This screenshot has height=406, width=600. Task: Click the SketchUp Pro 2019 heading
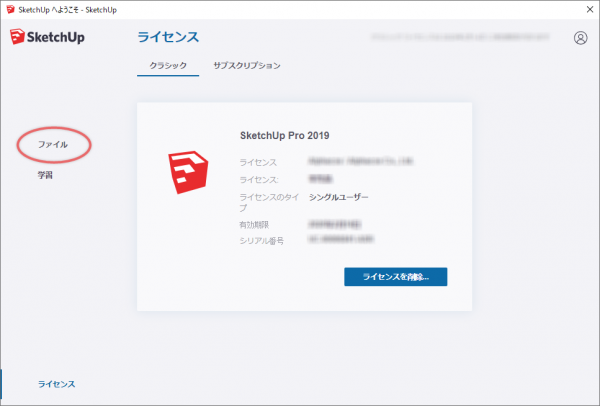click(x=285, y=135)
